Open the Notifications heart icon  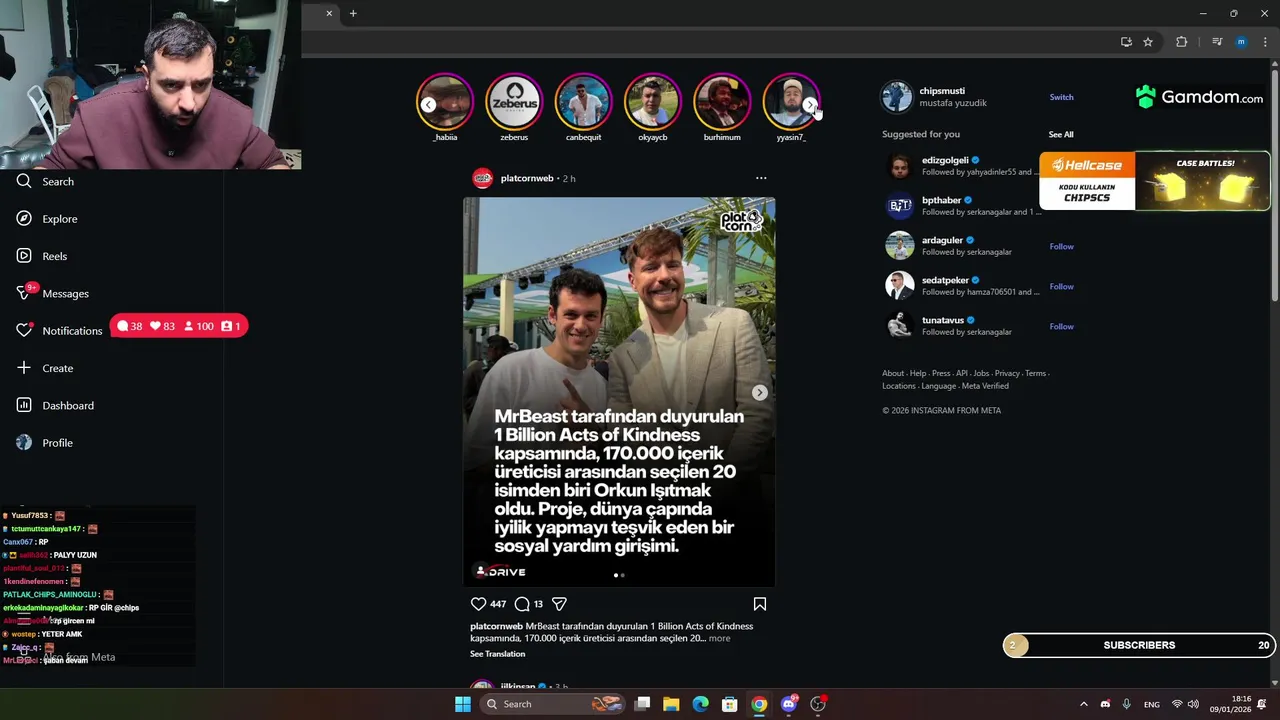24,330
